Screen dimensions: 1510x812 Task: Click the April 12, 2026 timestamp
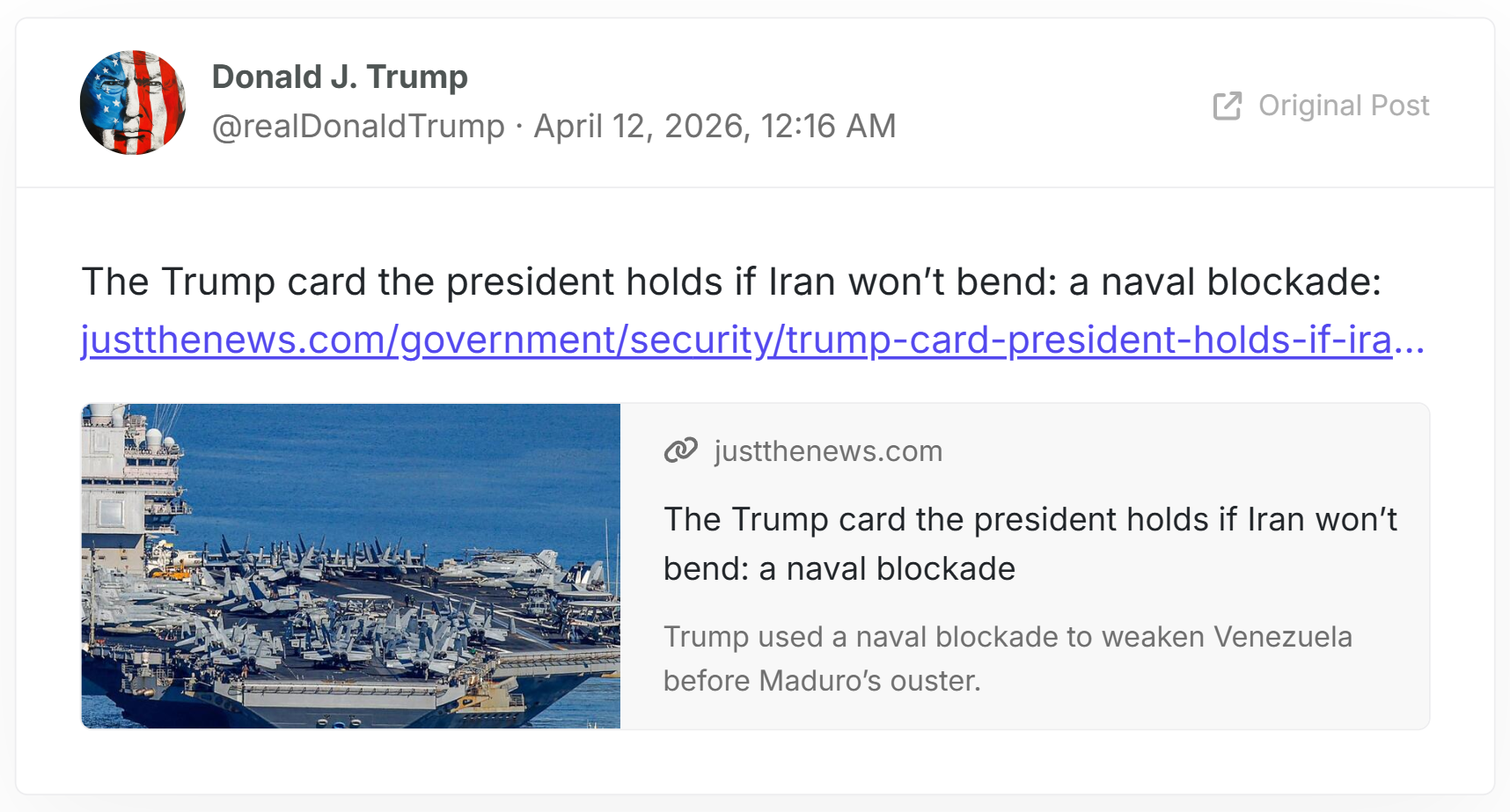[715, 126]
